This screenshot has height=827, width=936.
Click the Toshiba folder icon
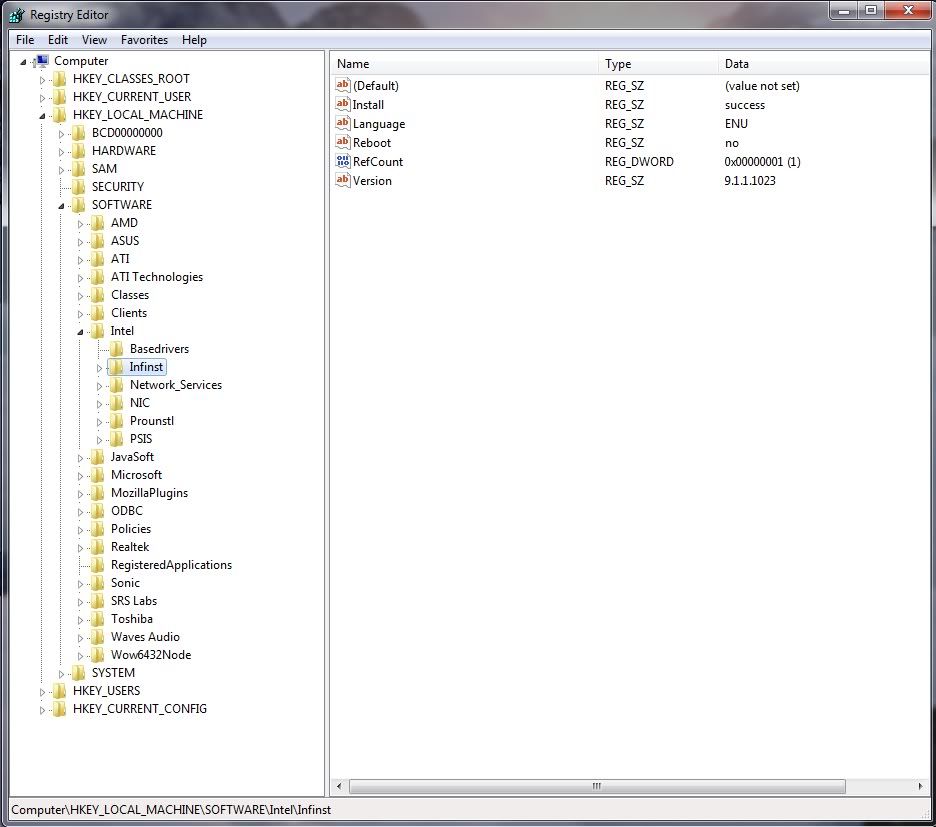tap(98, 619)
